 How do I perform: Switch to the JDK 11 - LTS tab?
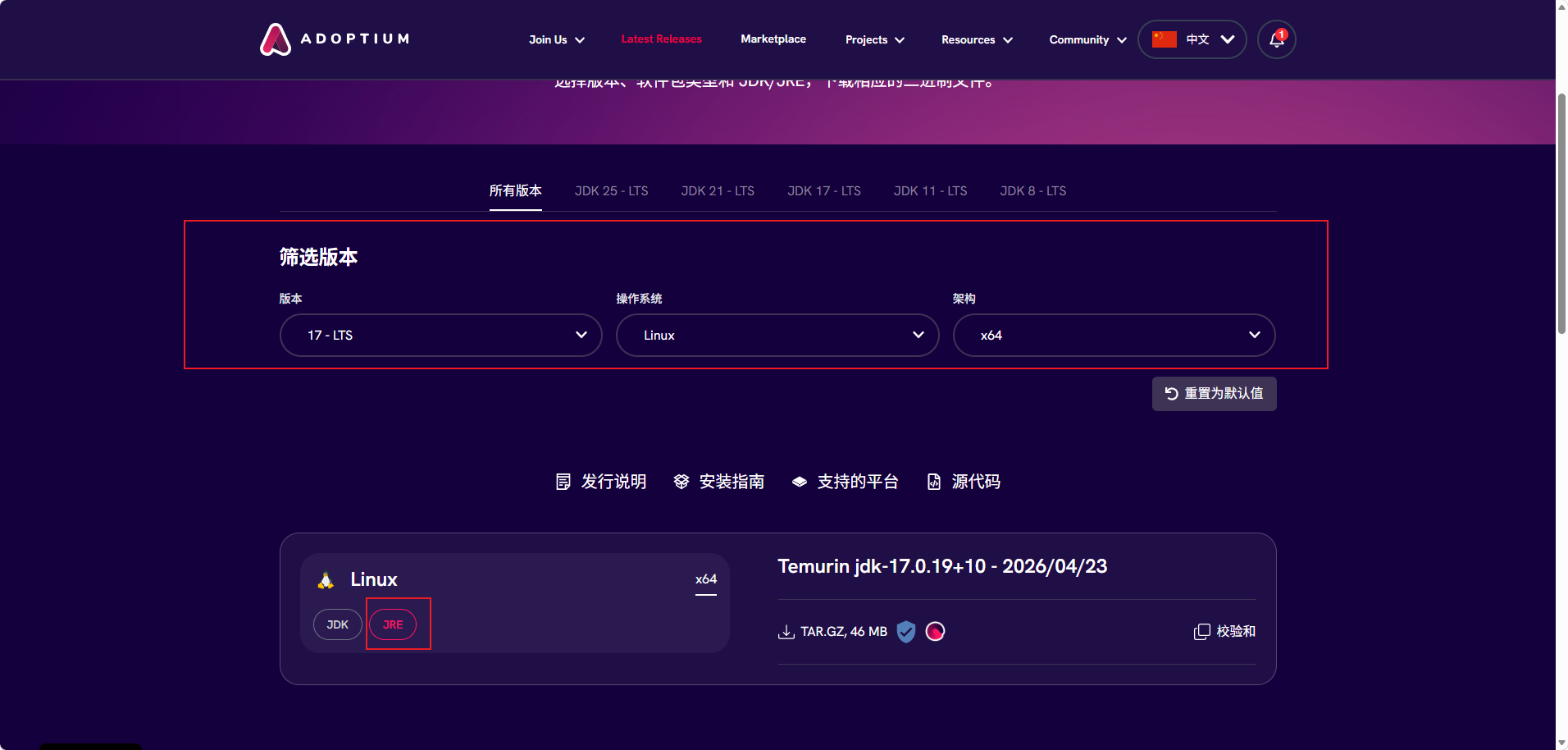(931, 191)
